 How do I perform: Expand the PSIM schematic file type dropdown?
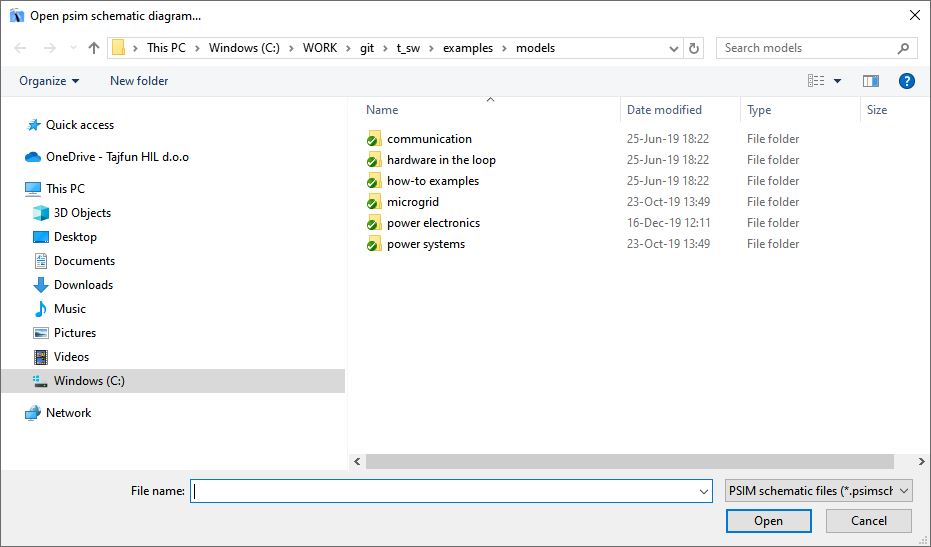[x=818, y=491]
